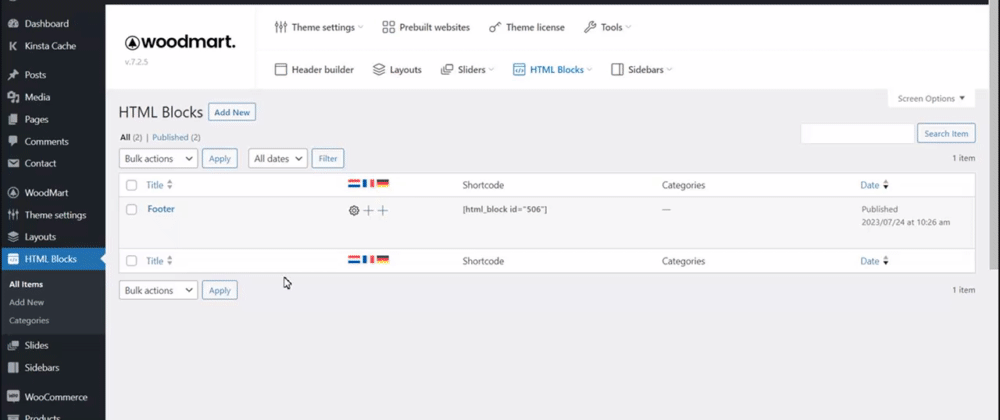This screenshot has height=420, width=1000.
Task: Click the Dutch flag in table header
Action: pyautogui.click(x=354, y=184)
